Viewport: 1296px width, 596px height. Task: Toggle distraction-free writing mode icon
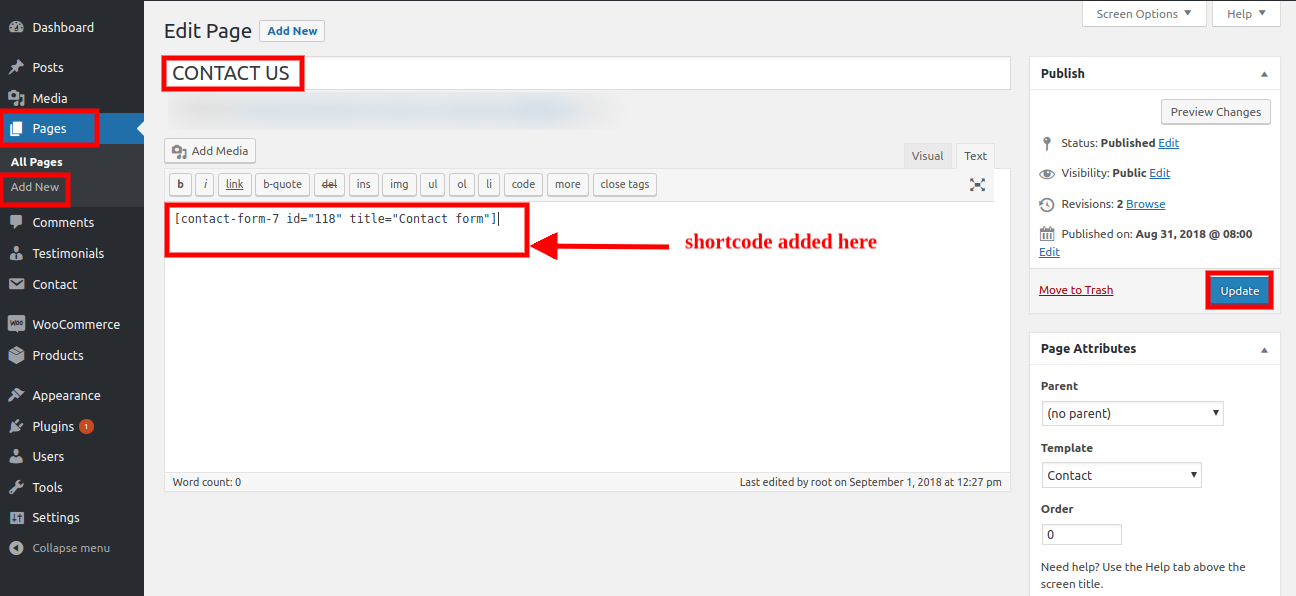977,185
